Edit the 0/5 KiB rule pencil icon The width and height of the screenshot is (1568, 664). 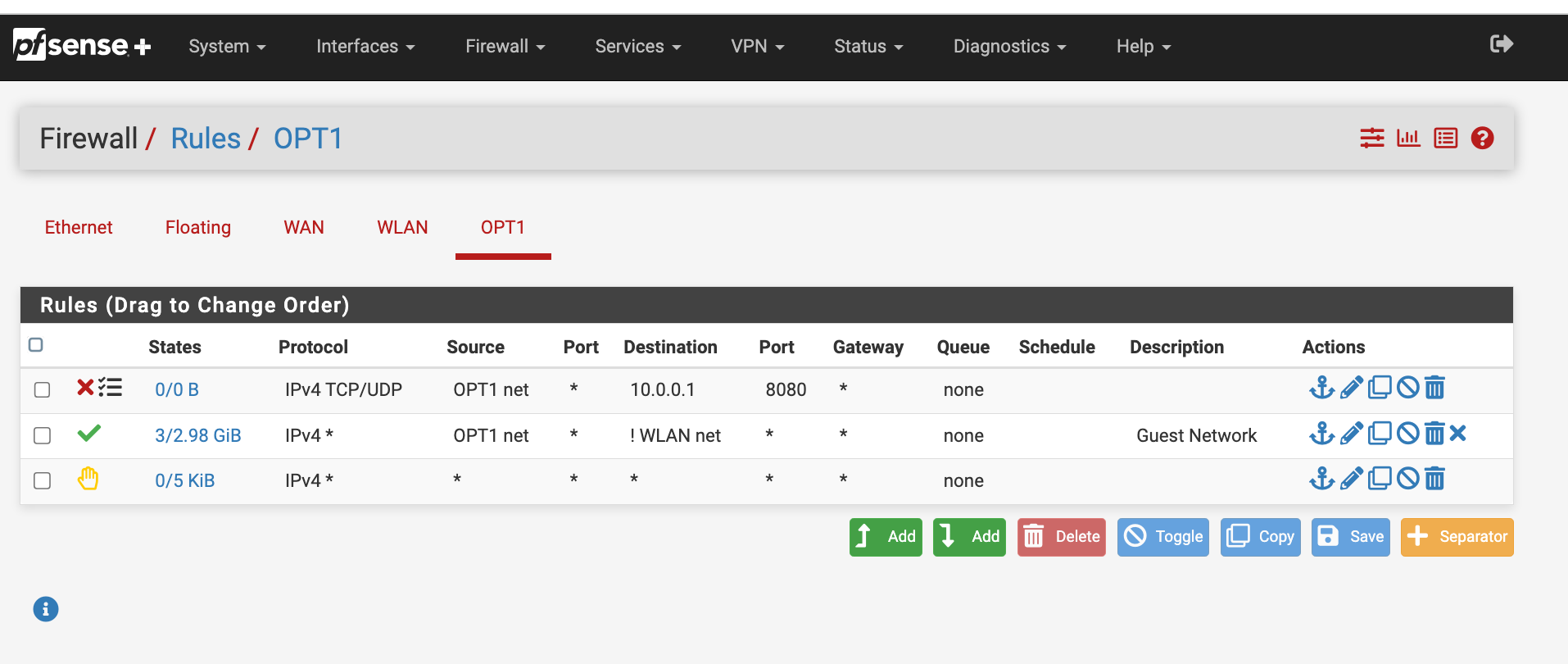pyautogui.click(x=1352, y=478)
